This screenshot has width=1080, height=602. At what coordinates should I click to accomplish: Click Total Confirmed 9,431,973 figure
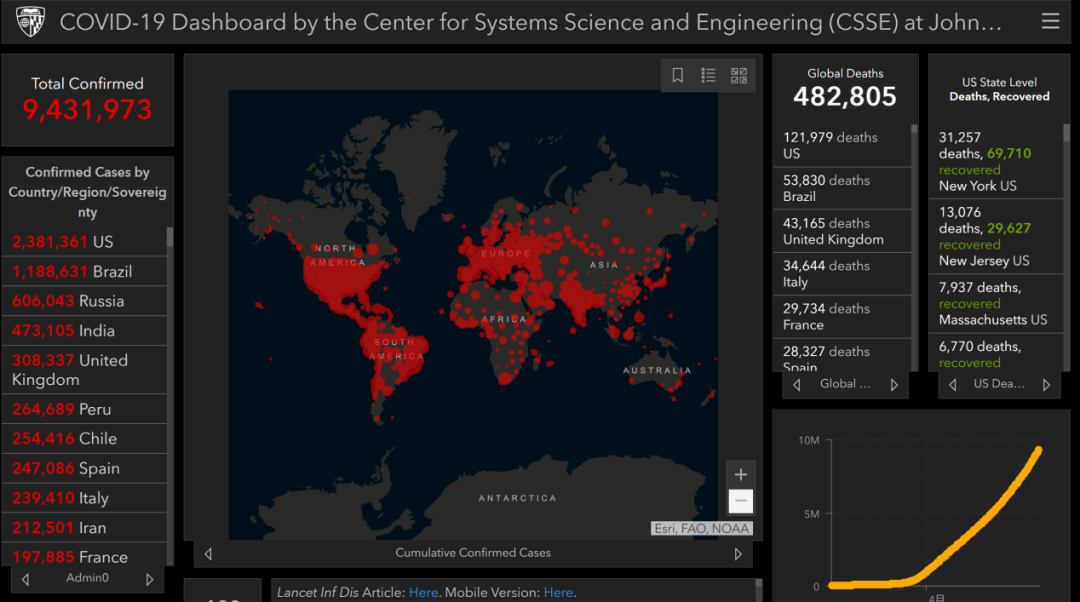click(87, 110)
